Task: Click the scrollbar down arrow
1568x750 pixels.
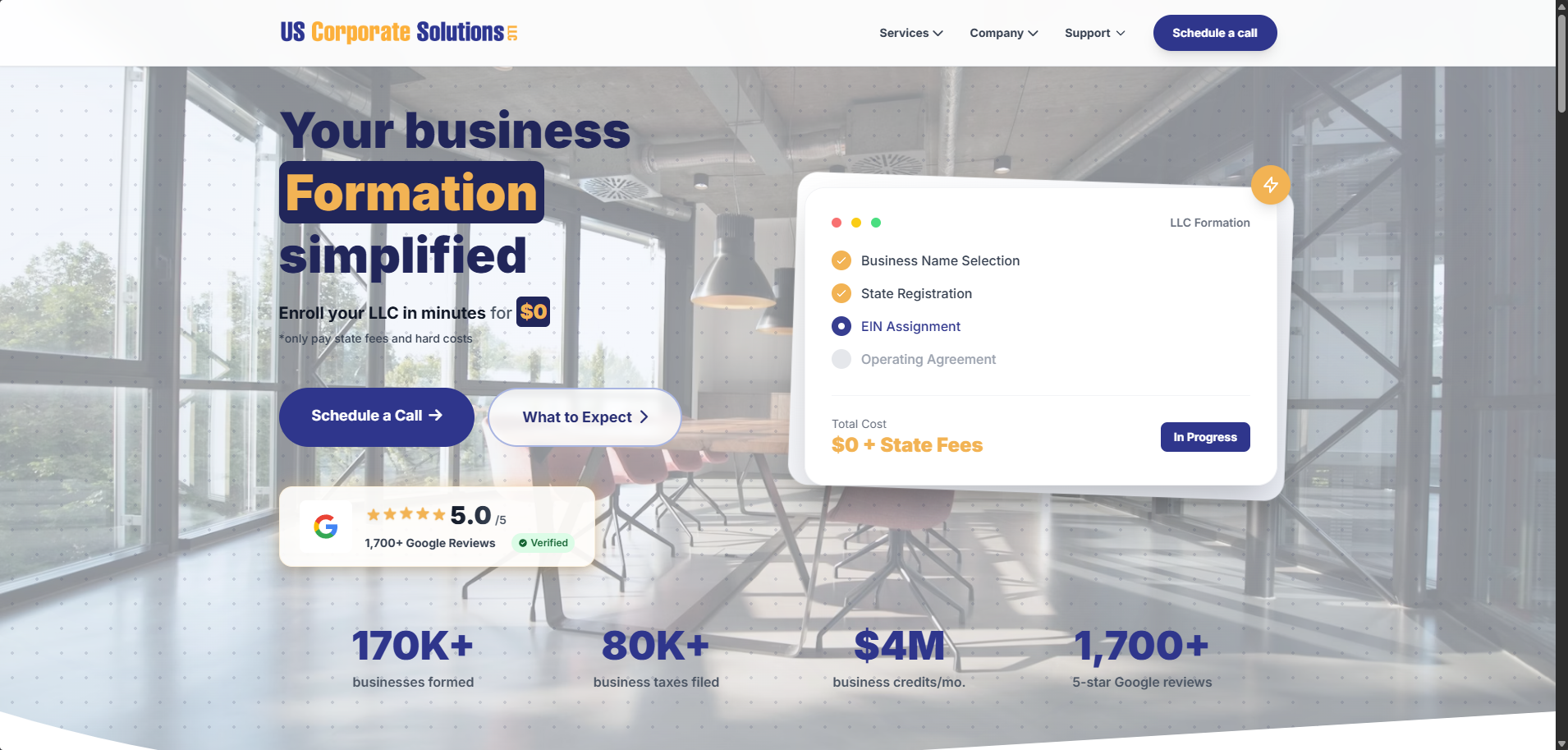Action: coord(1561,743)
